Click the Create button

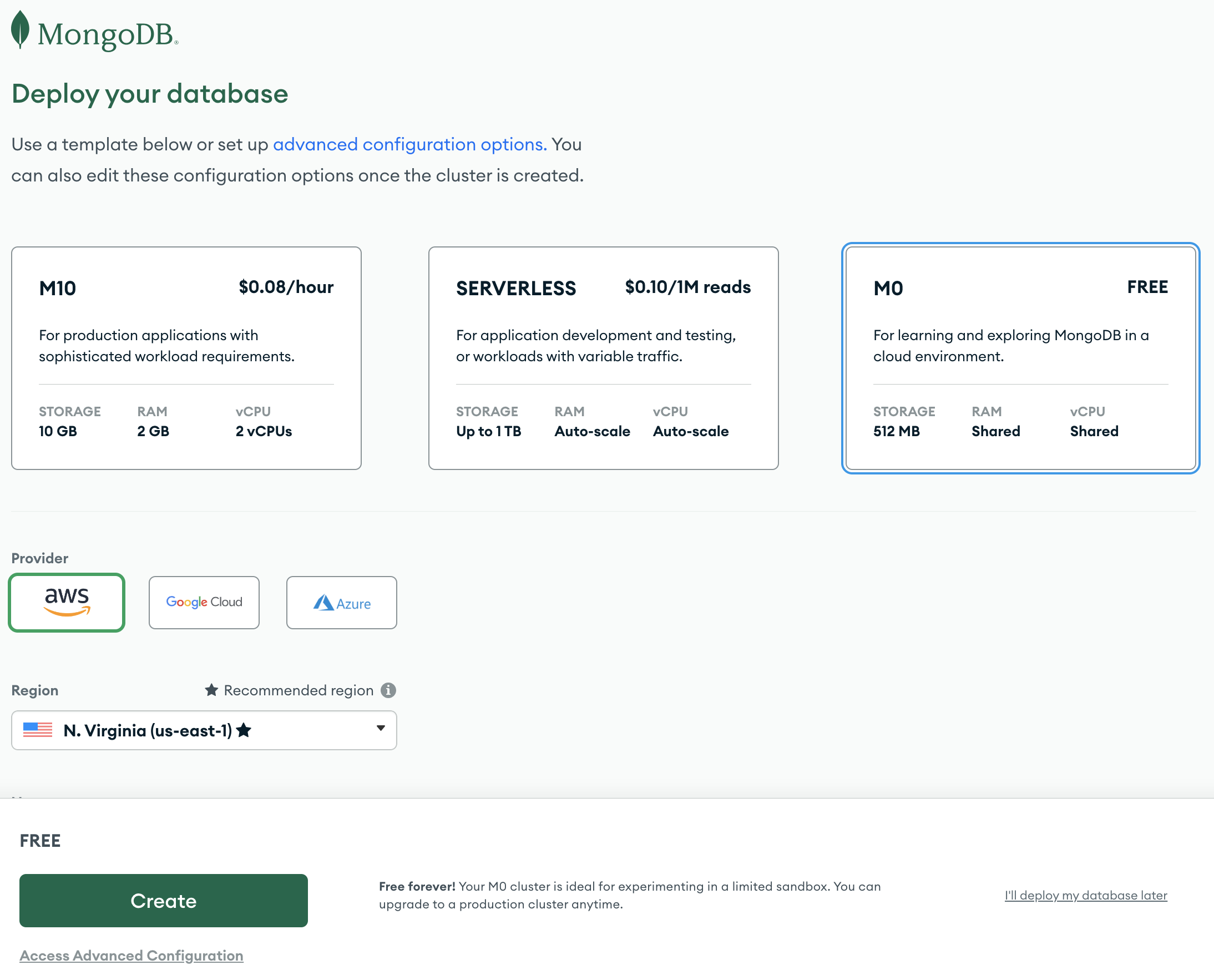pos(164,901)
